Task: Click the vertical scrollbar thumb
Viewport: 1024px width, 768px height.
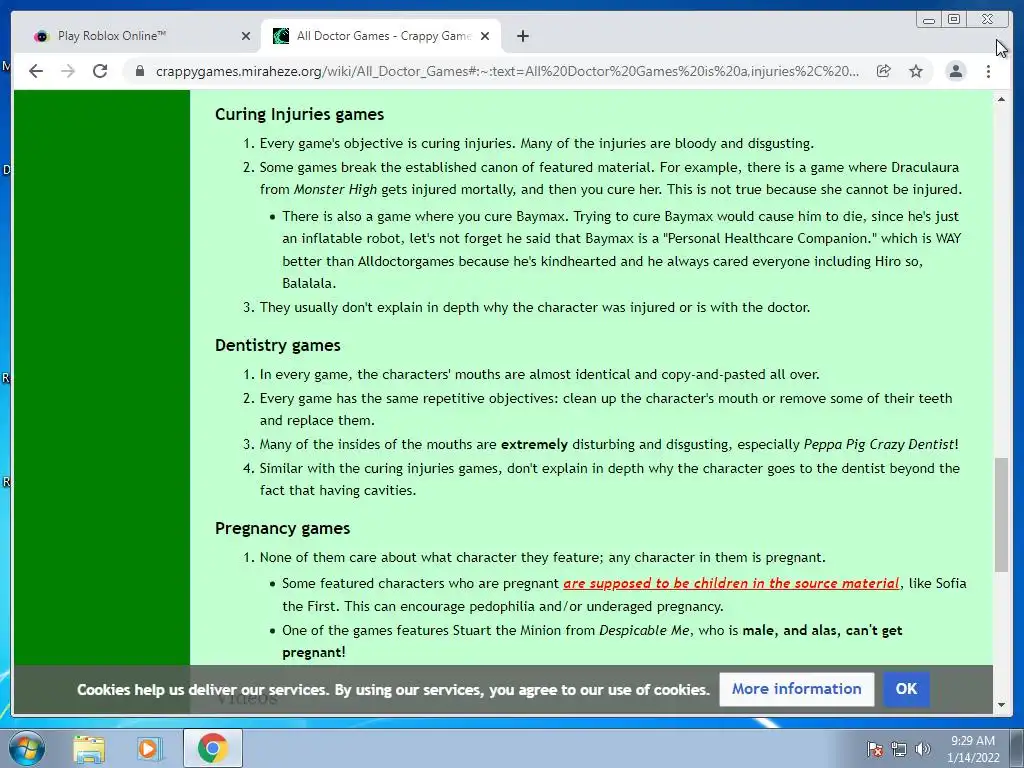Action: (1001, 515)
